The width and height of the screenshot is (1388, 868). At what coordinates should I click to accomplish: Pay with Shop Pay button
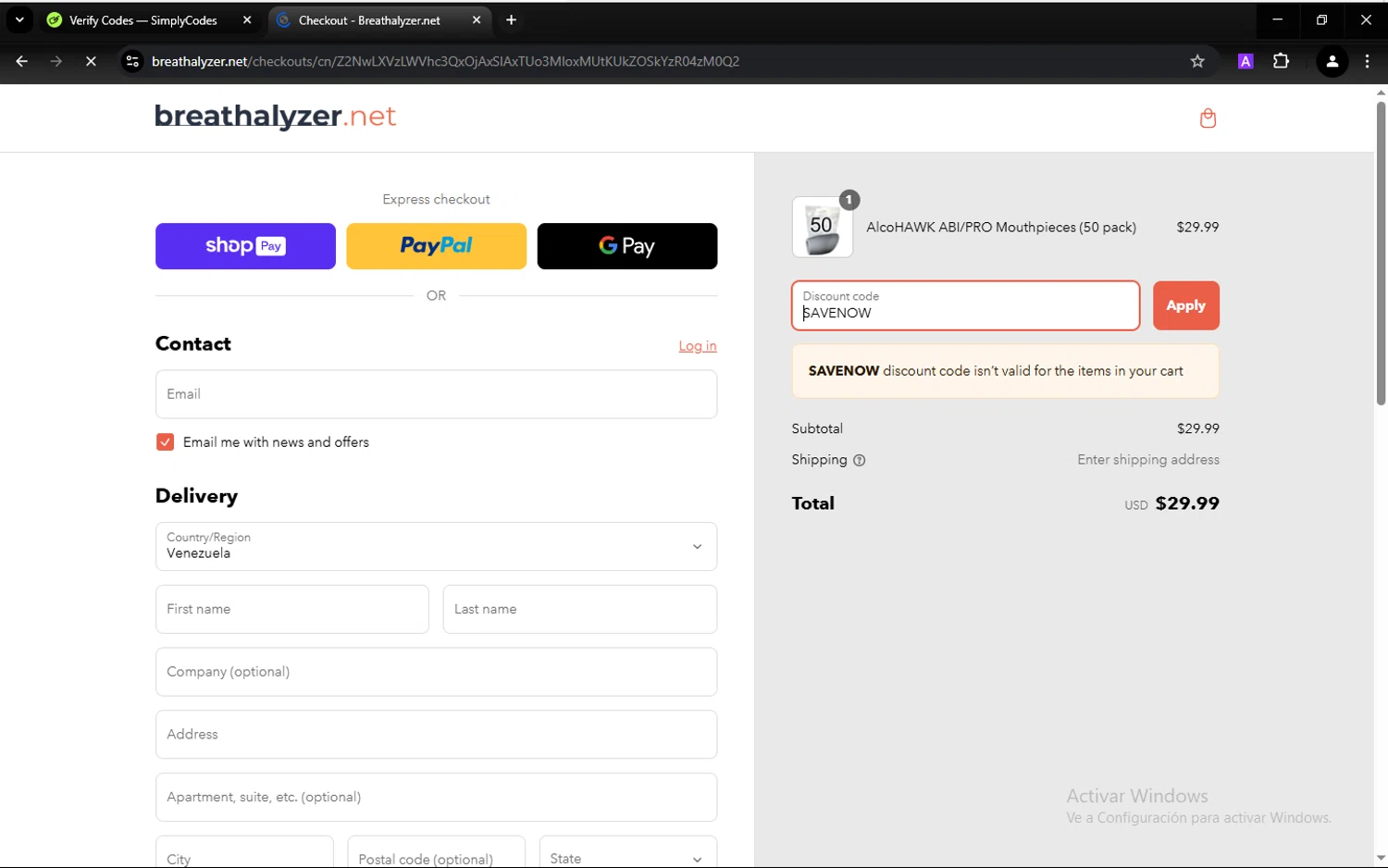[245, 246]
